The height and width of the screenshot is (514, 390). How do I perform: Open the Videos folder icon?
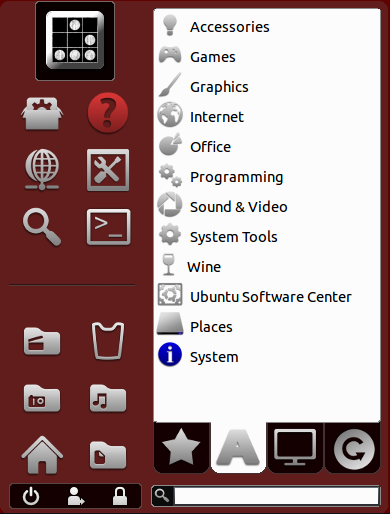pyautogui.click(x=42, y=341)
